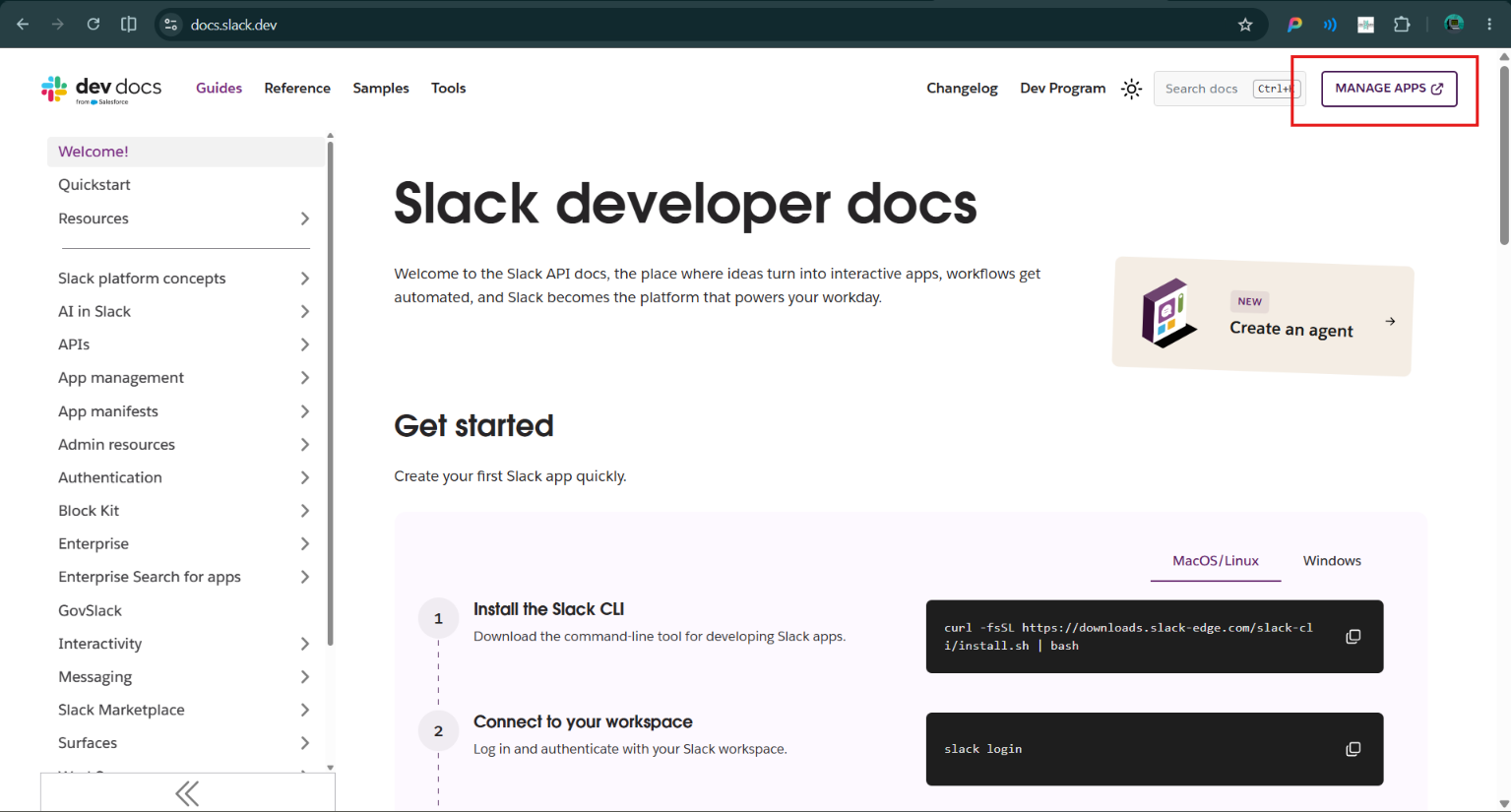The height and width of the screenshot is (812, 1511).
Task: Open the Tools nav item
Action: point(448,89)
